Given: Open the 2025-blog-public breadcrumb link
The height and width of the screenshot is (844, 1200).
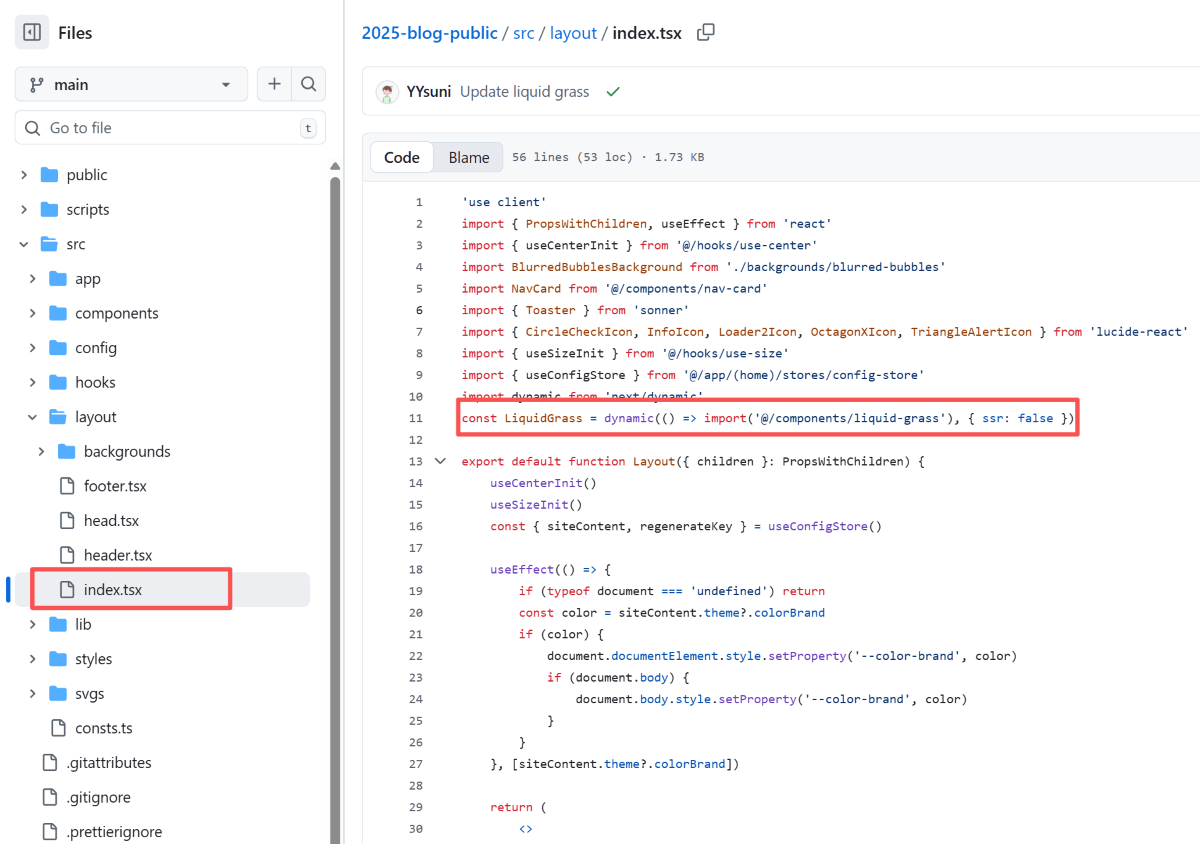Looking at the screenshot, I should pos(429,33).
